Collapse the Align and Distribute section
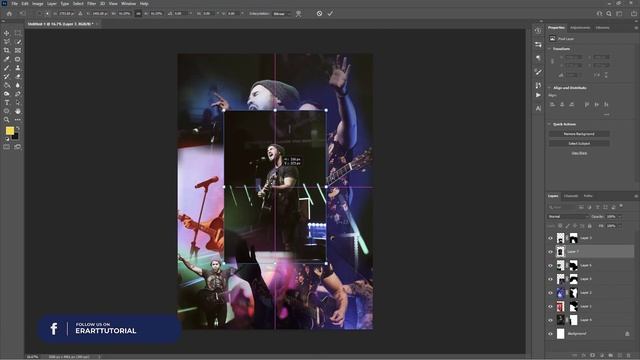Screen dimensions: 640x360 (x=550, y=88)
